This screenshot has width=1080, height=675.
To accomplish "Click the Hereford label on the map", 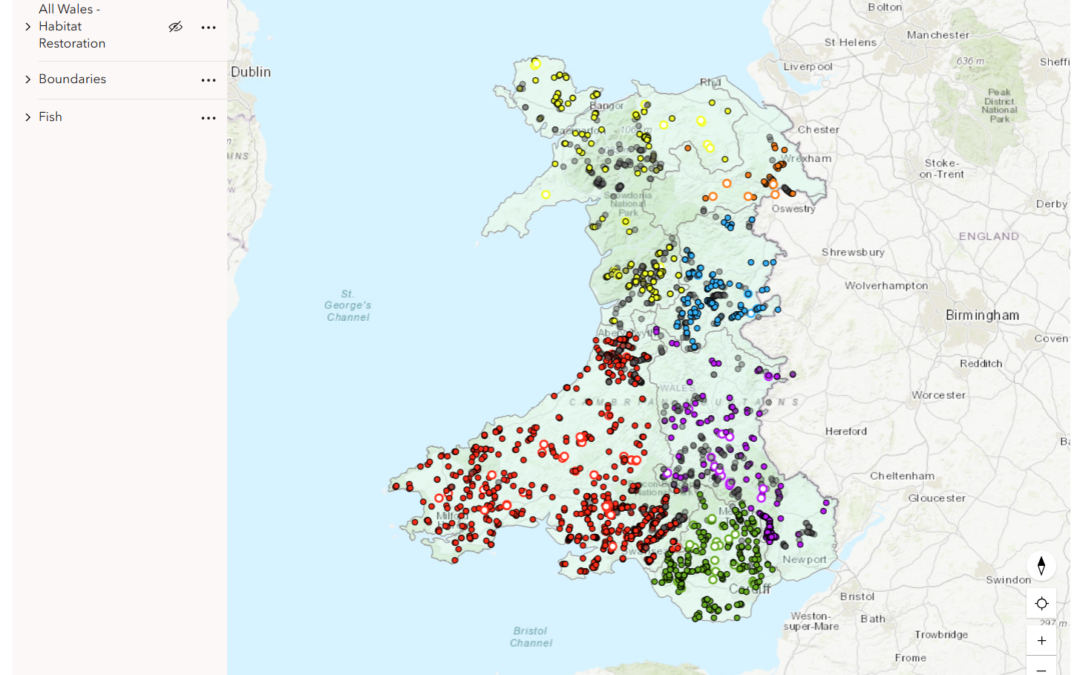I will coord(846,432).
